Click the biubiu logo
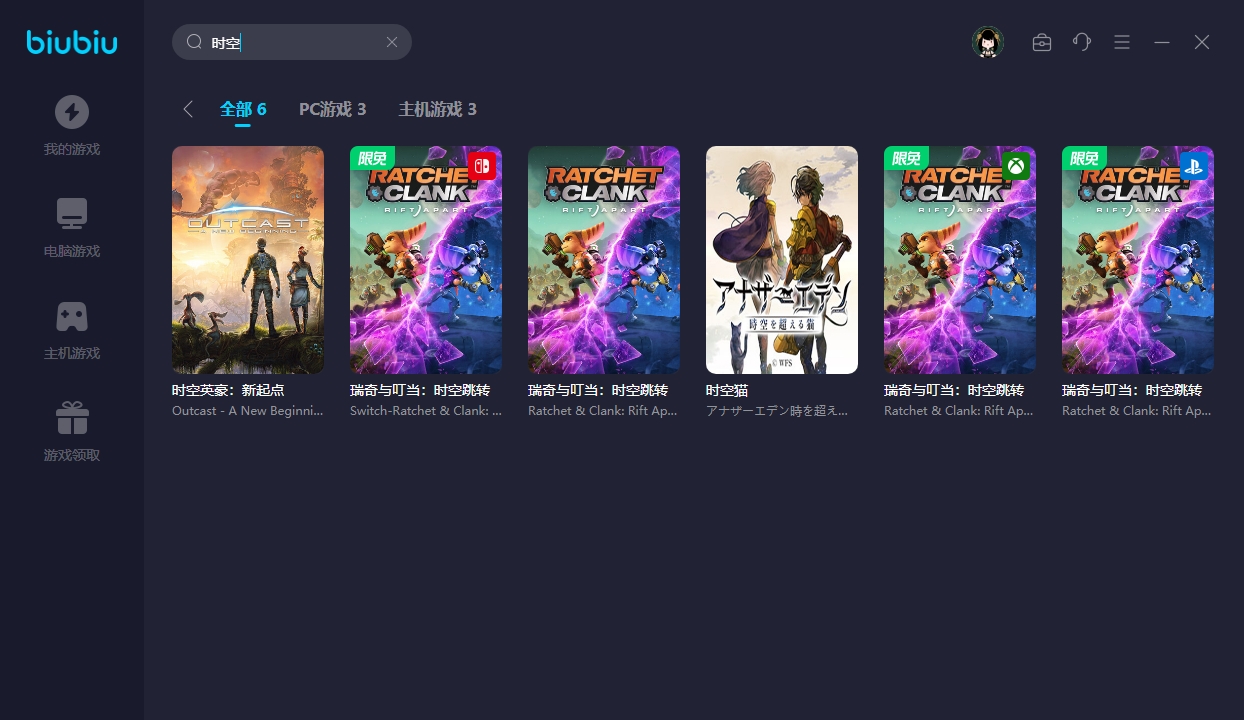The height and width of the screenshot is (720, 1244). (72, 42)
